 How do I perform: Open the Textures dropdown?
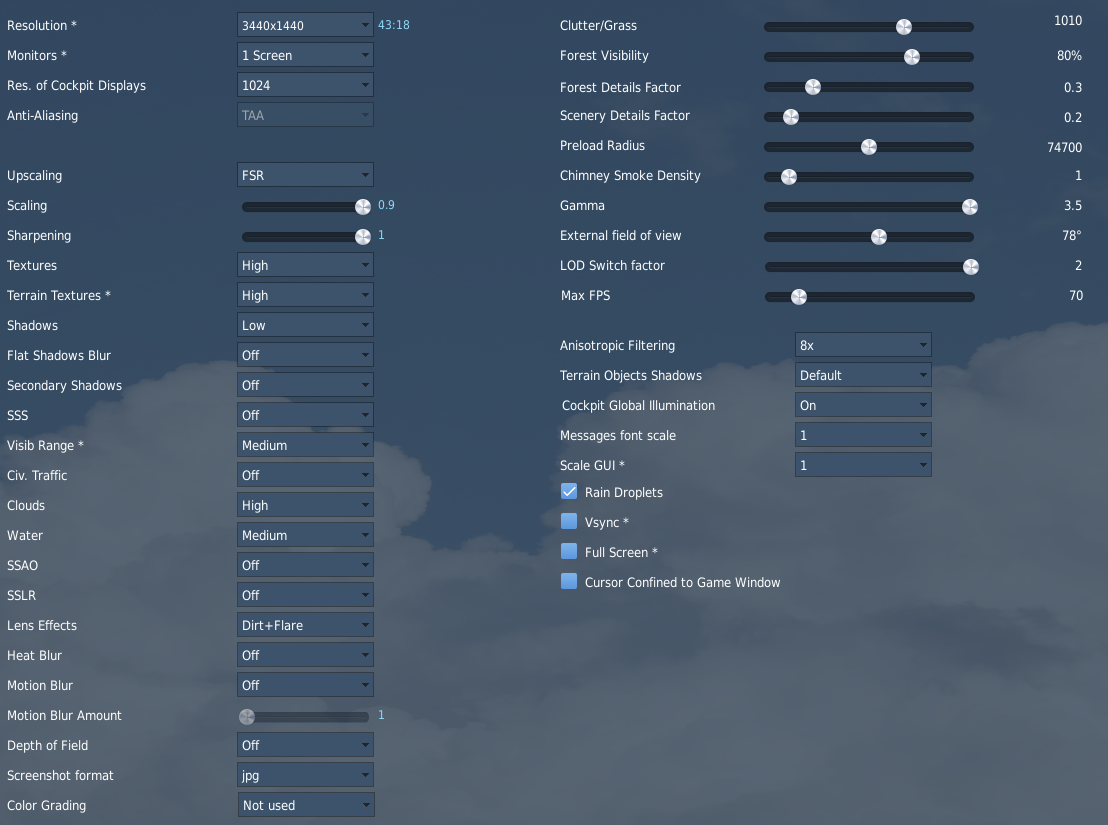click(305, 265)
